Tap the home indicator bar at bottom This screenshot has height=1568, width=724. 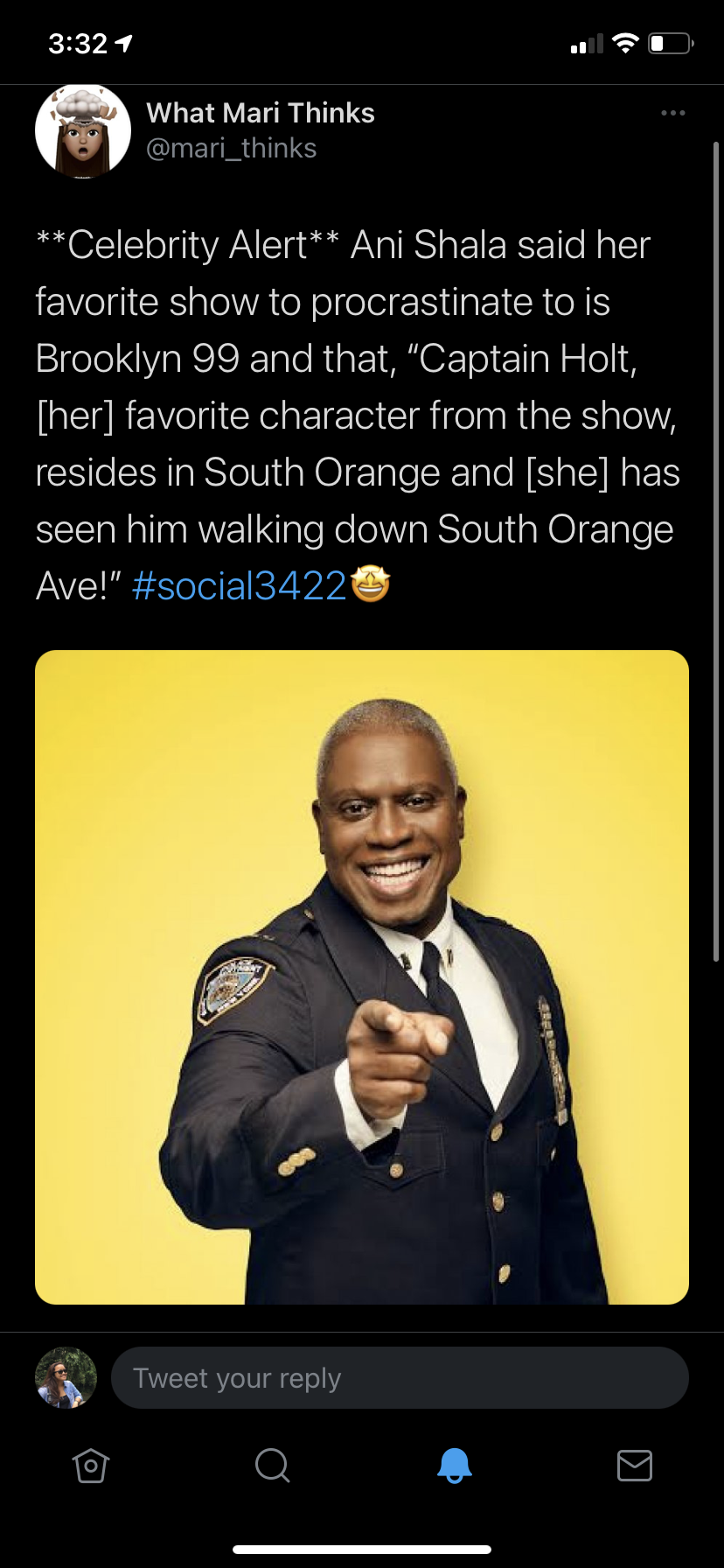[x=362, y=1549]
